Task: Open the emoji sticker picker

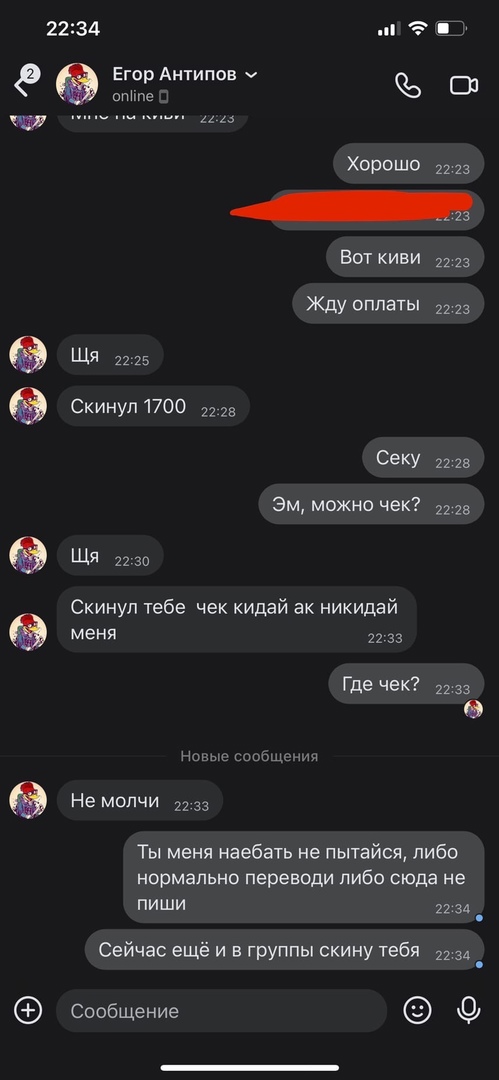Action: pyautogui.click(x=417, y=1010)
